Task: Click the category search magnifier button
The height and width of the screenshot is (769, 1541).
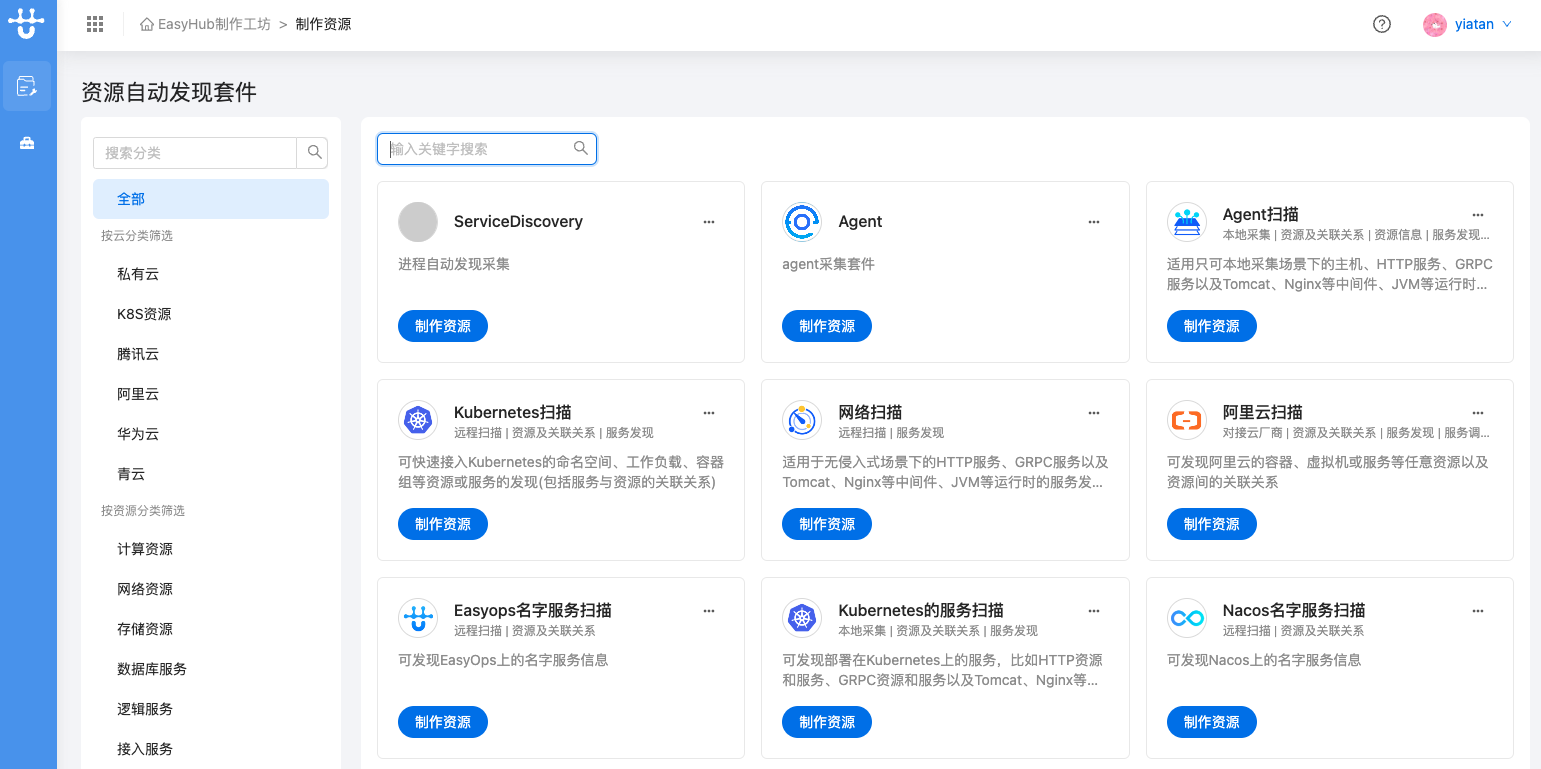Action: (x=314, y=153)
